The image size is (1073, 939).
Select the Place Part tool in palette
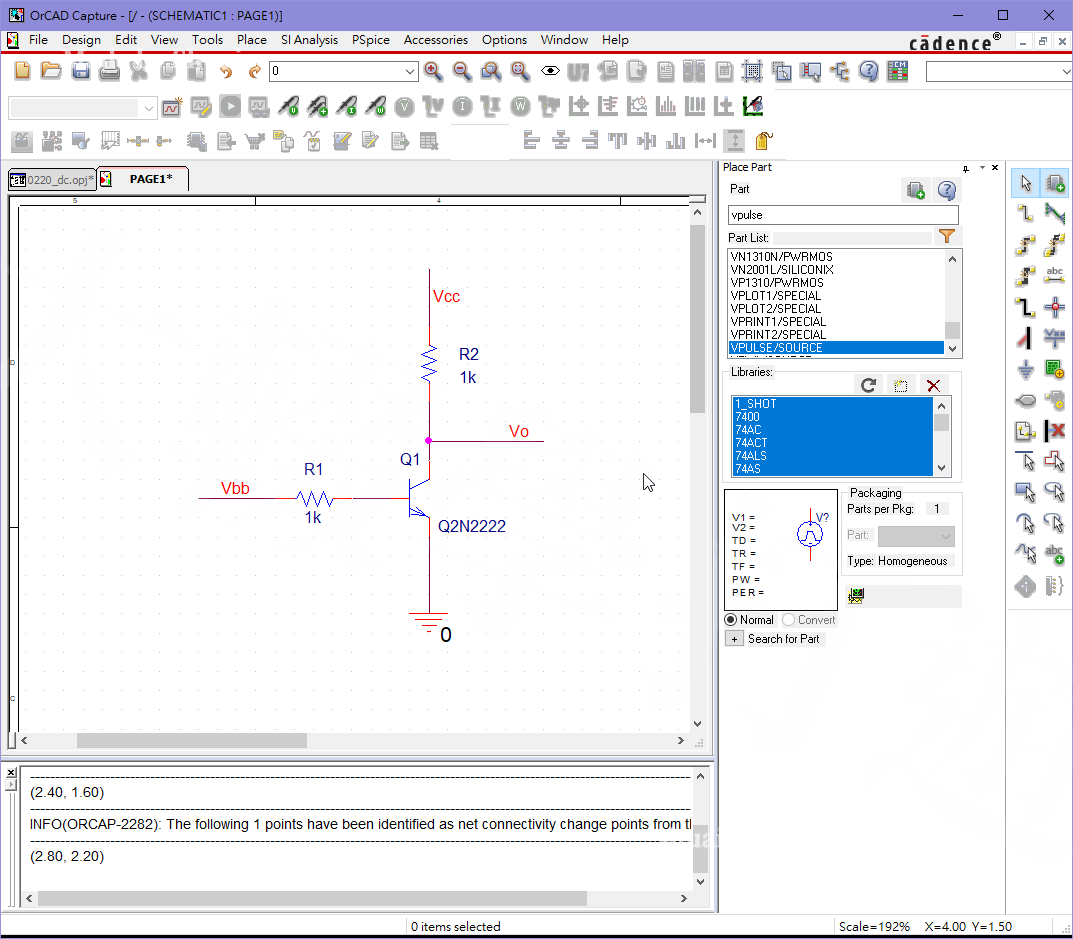(x=1055, y=183)
